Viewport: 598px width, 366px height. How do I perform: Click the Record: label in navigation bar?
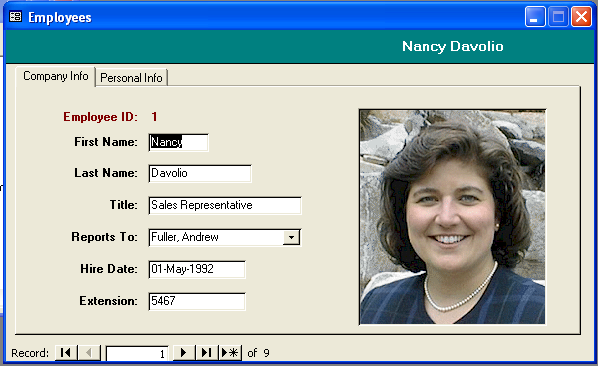pos(30,353)
